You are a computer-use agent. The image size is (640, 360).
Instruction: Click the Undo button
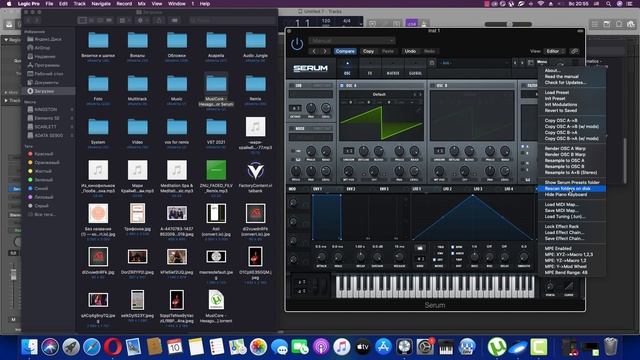click(410, 51)
